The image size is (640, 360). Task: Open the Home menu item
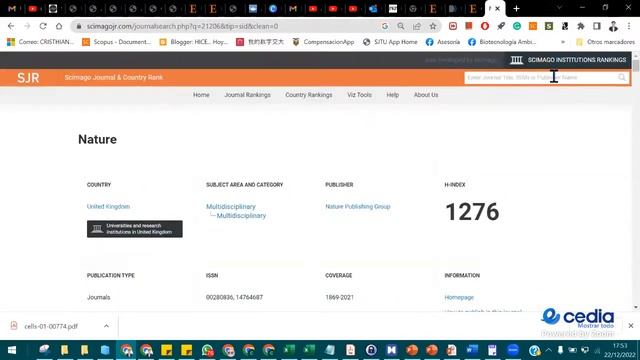[x=201, y=95]
